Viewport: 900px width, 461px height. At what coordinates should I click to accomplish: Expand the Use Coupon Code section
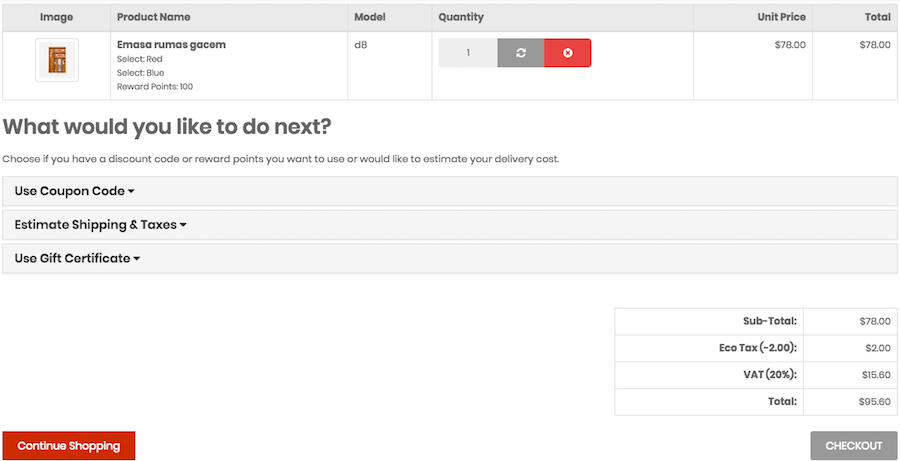[74, 191]
